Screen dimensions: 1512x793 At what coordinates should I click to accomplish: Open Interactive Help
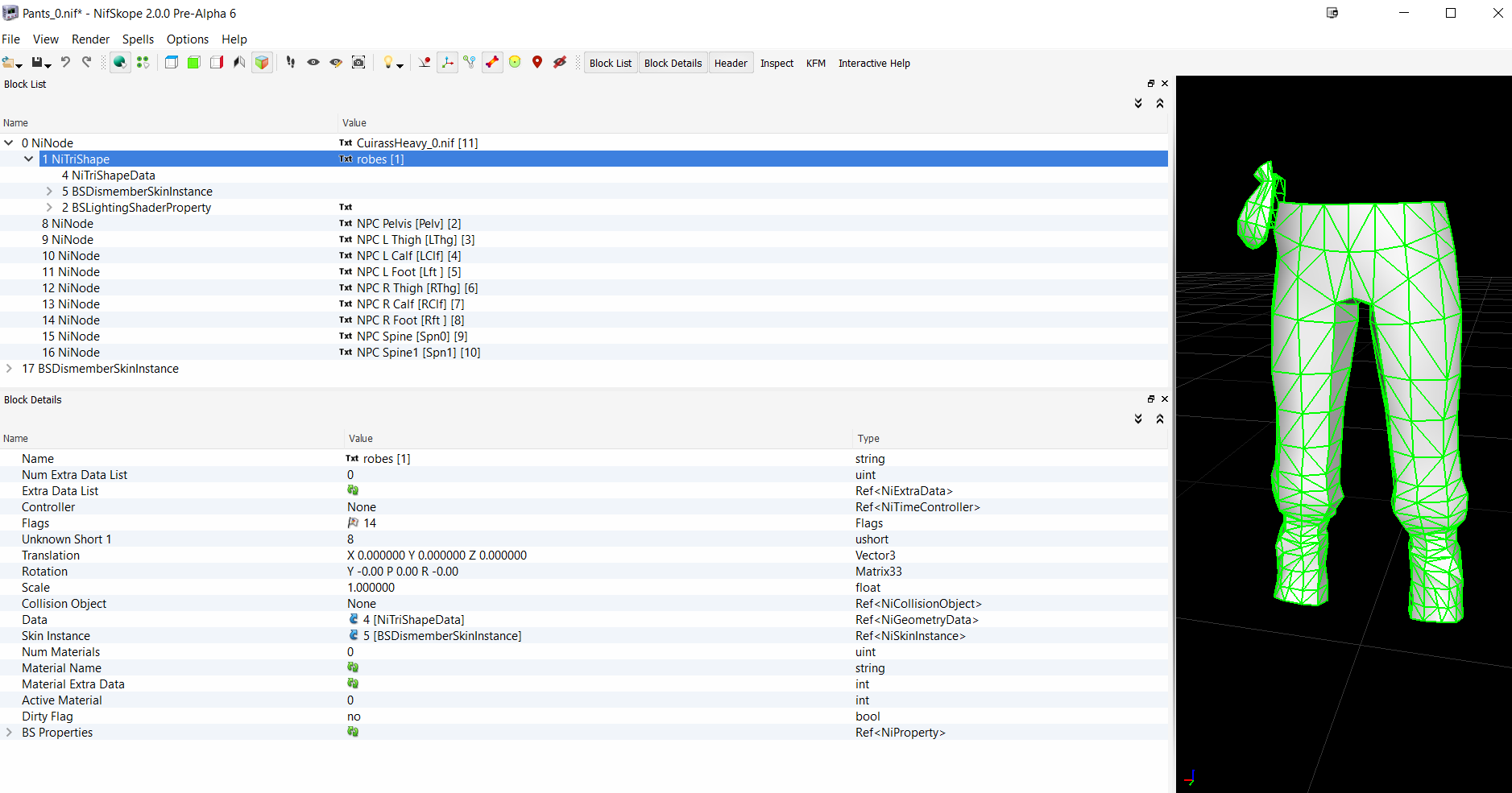(x=874, y=64)
